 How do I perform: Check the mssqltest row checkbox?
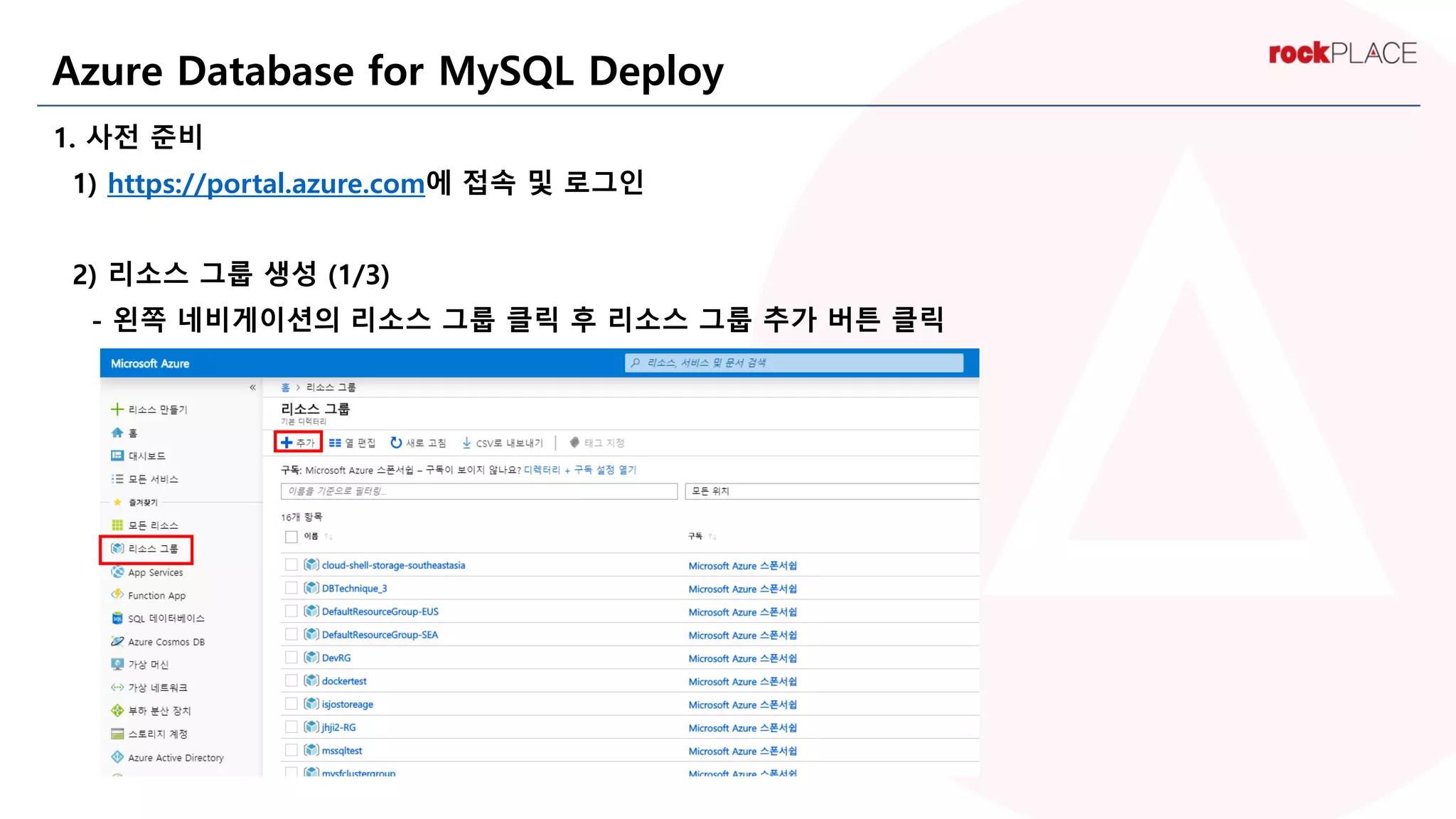(x=291, y=750)
